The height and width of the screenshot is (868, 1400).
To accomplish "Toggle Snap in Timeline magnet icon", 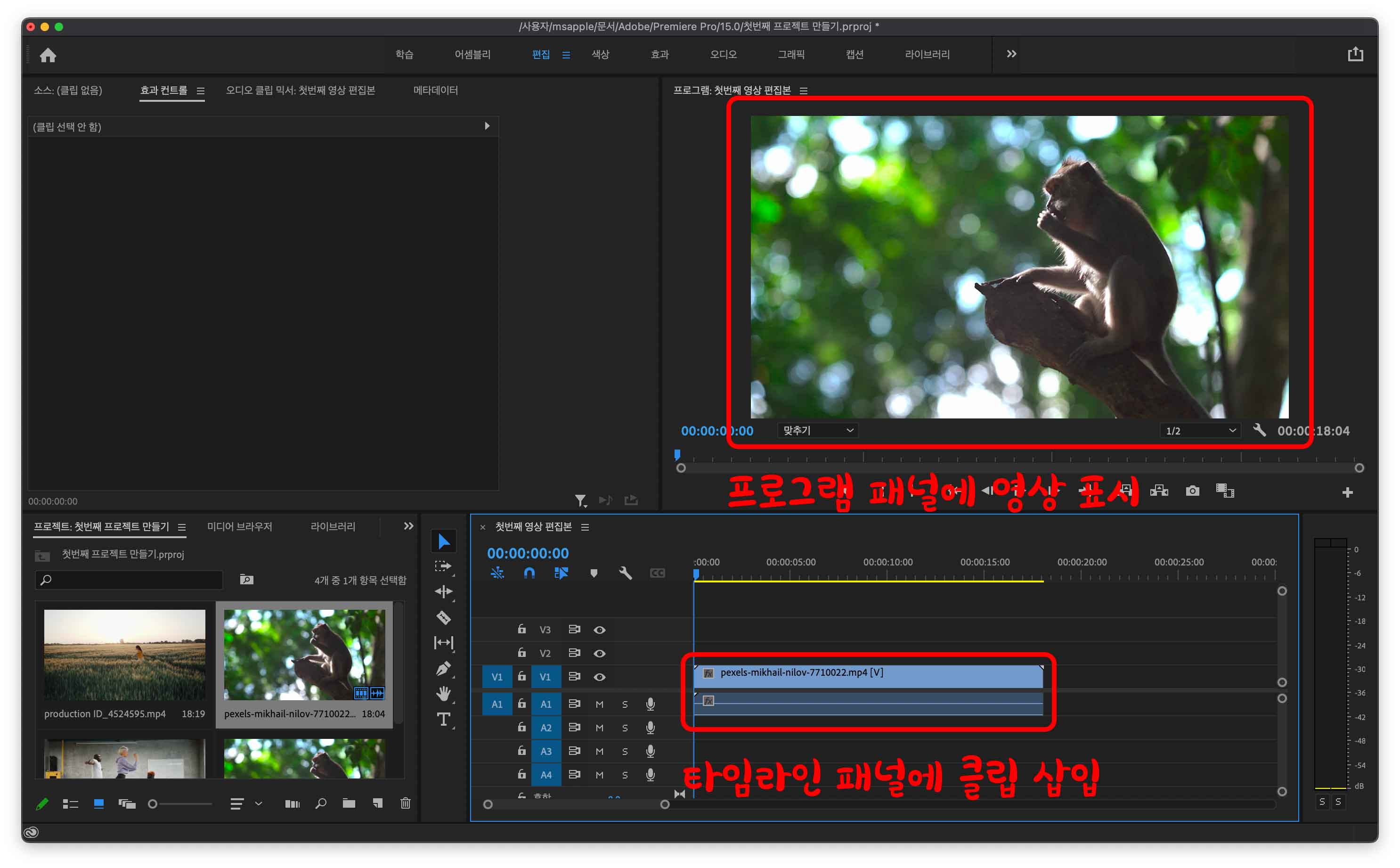I will pyautogui.click(x=529, y=573).
